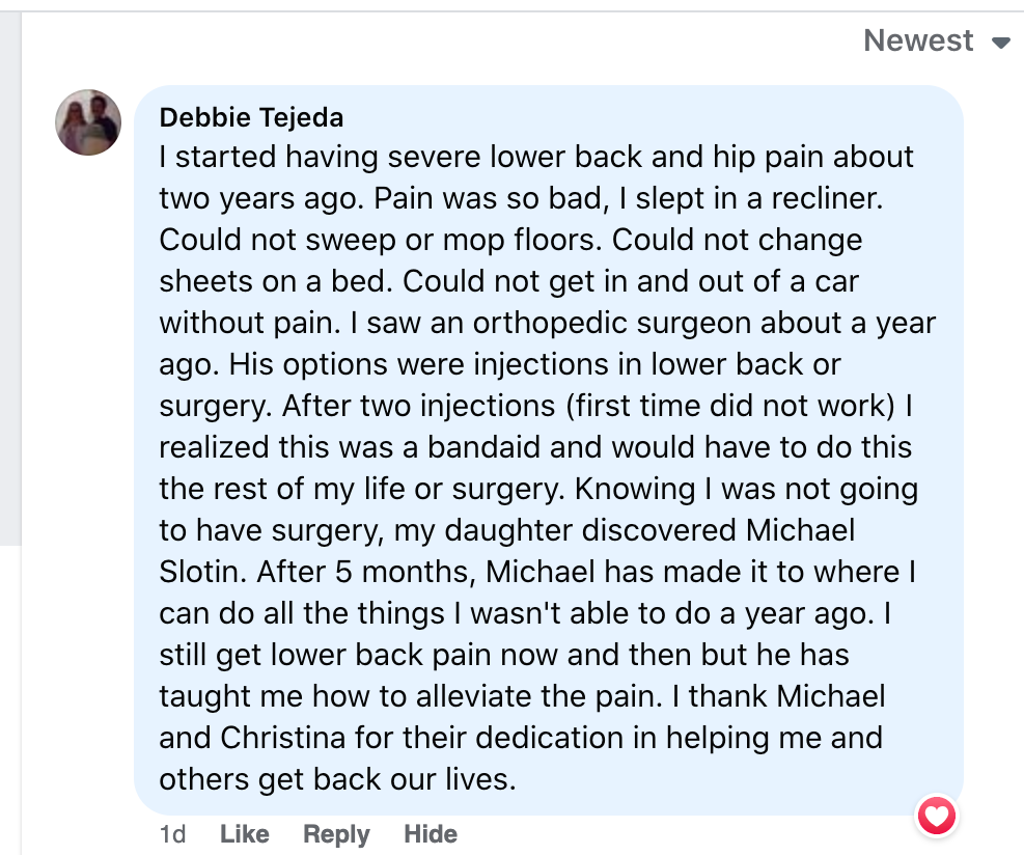Open the Newest sort dropdown
This screenshot has height=855, width=1024.
936,41
